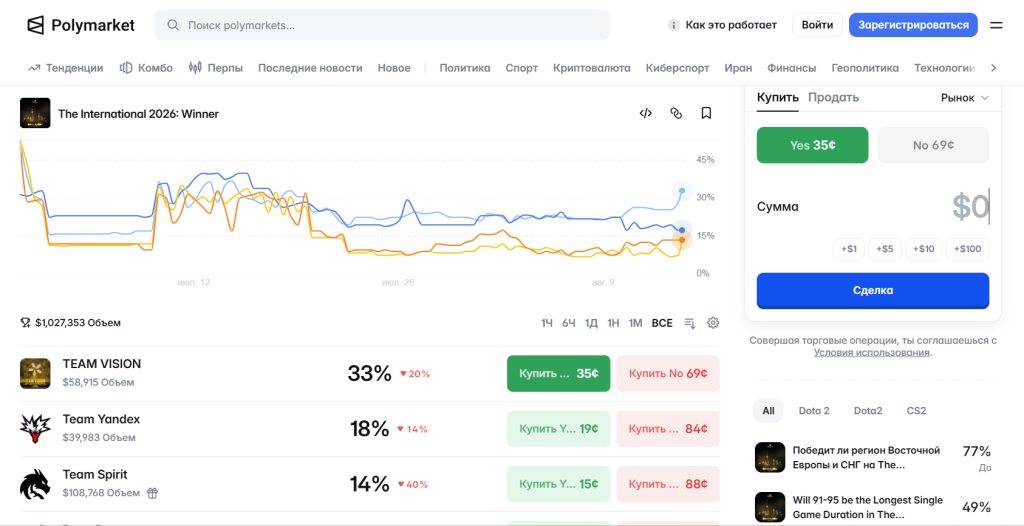Viewport: 1024px width, 526px height.
Task: Set chart range to 6Ч
Action: click(569, 323)
